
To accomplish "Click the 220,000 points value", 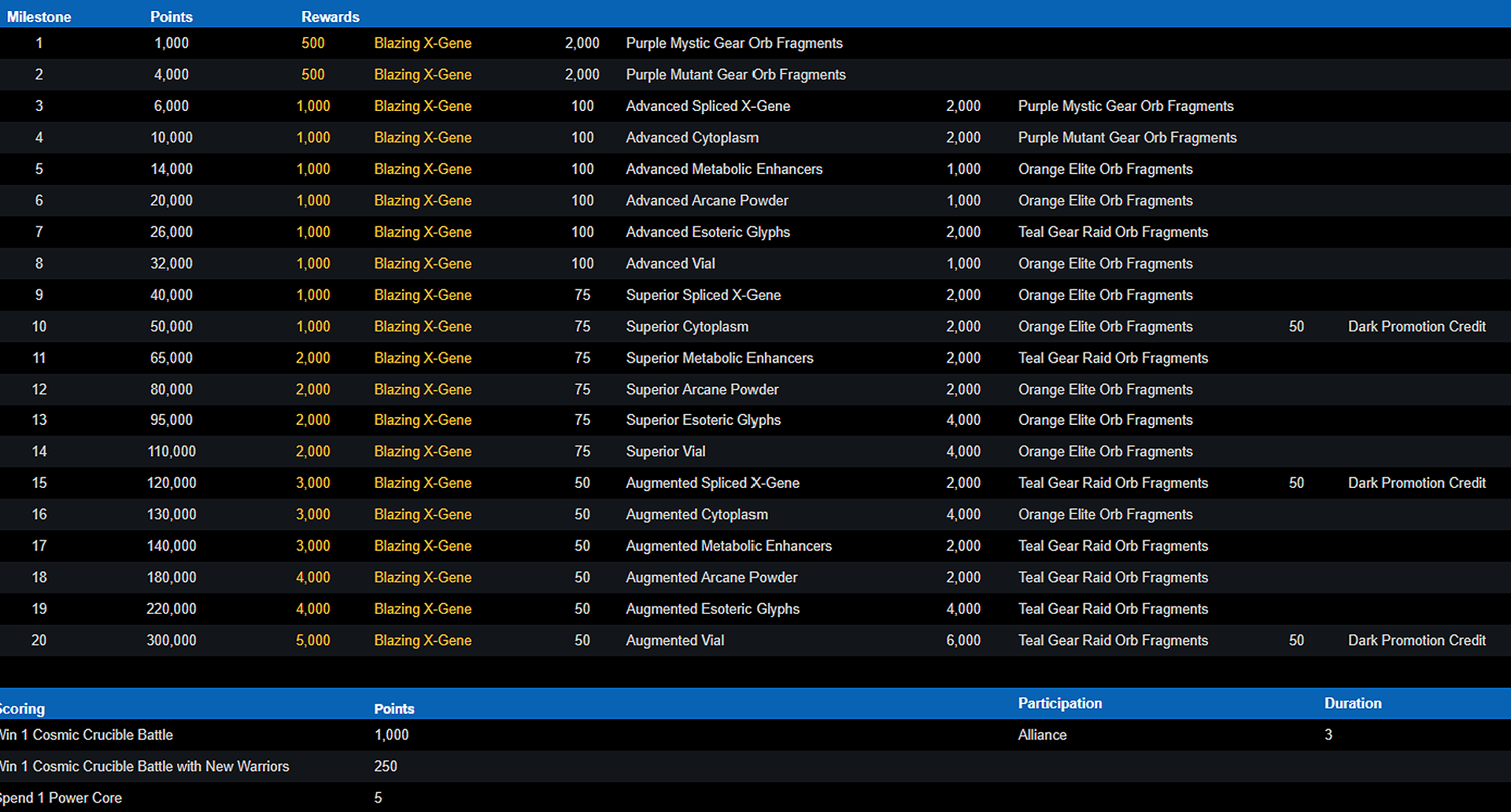I will (171, 609).
